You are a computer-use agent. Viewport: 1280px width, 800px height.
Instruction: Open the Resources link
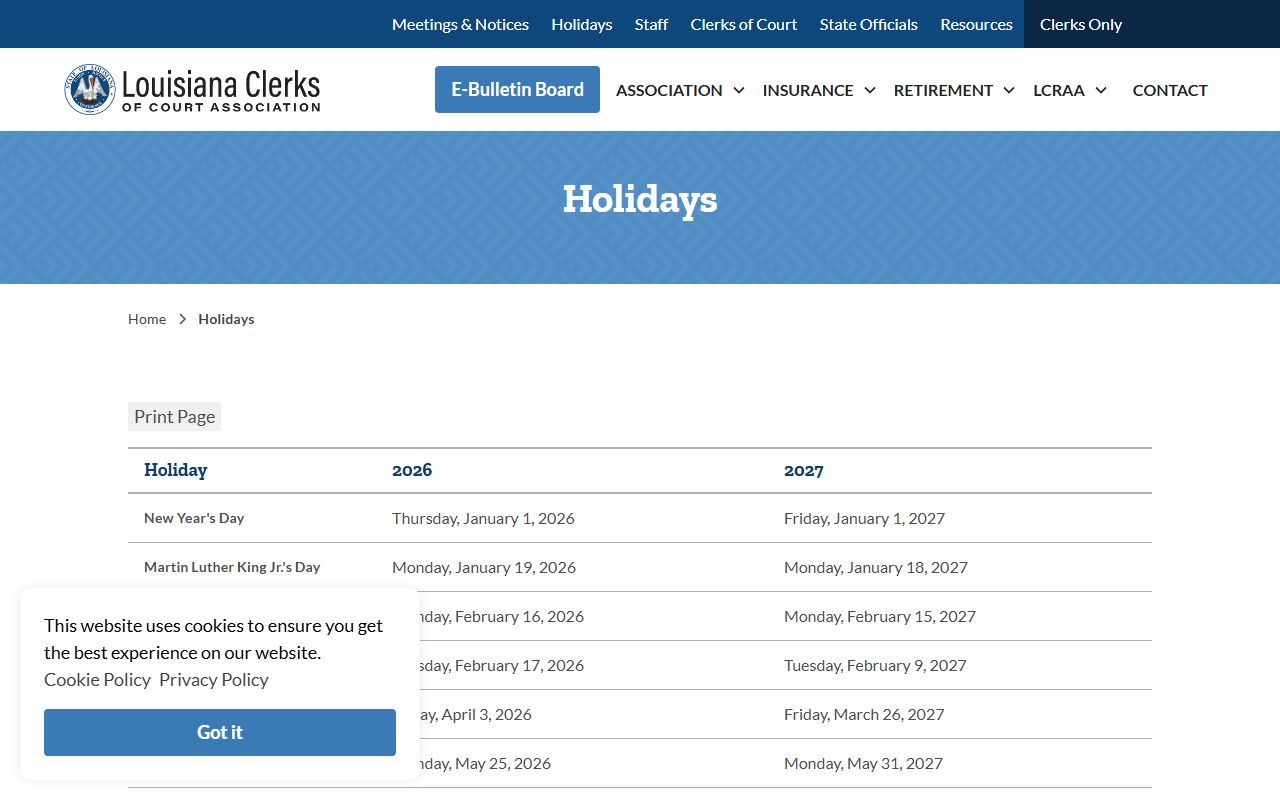pos(976,24)
